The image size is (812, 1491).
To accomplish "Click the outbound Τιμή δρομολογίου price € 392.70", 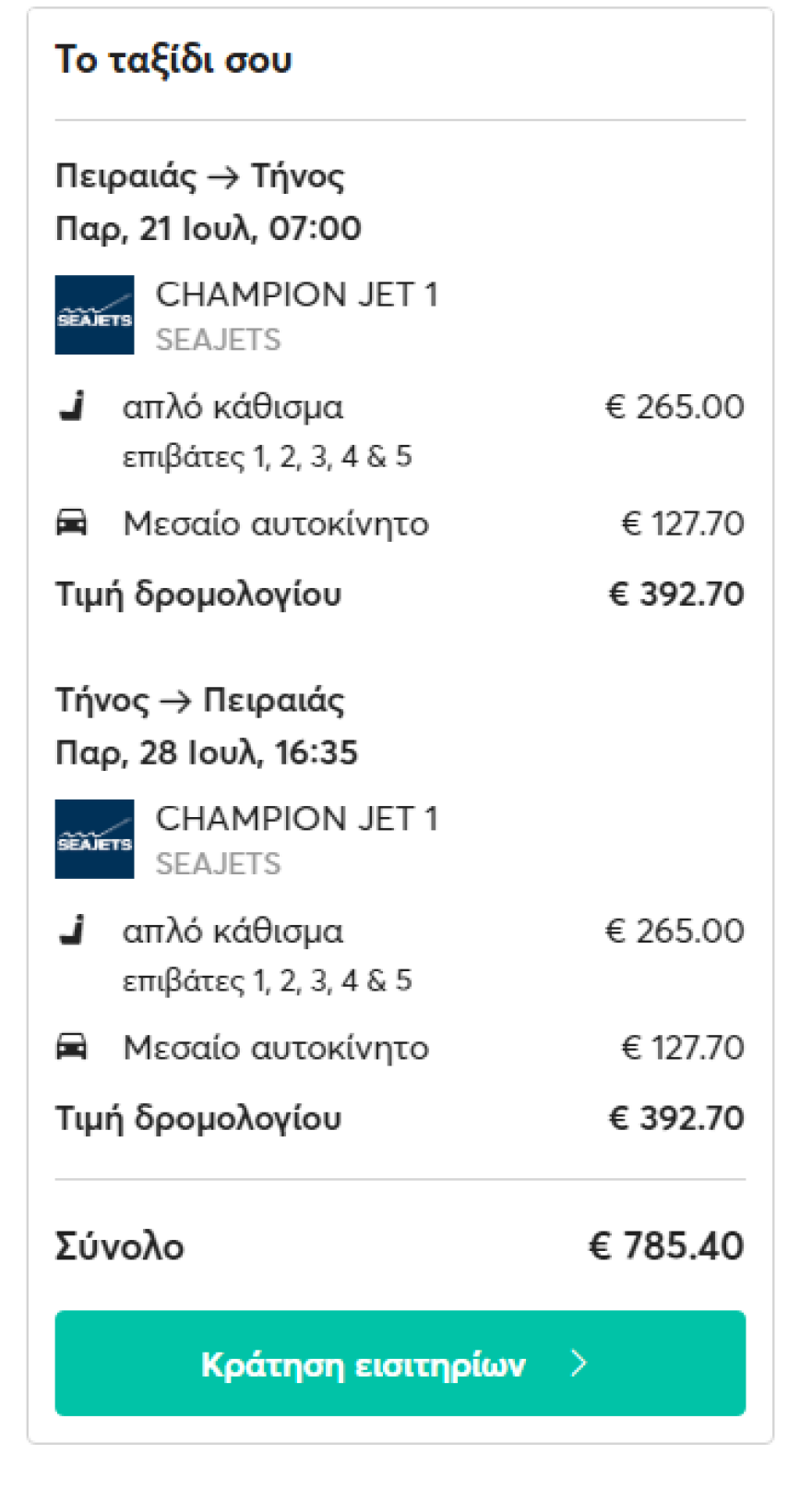I will tap(676, 594).
